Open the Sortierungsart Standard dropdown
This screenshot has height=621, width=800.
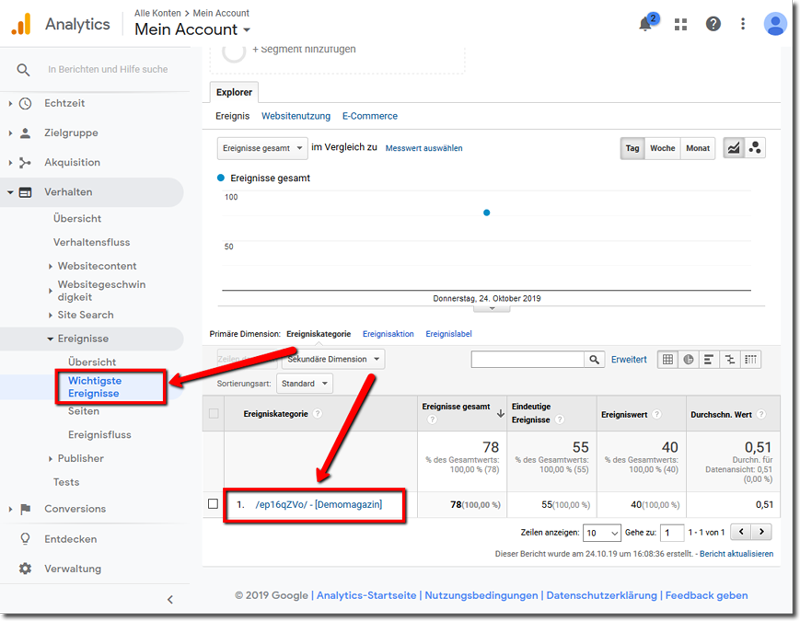pyautogui.click(x=304, y=384)
